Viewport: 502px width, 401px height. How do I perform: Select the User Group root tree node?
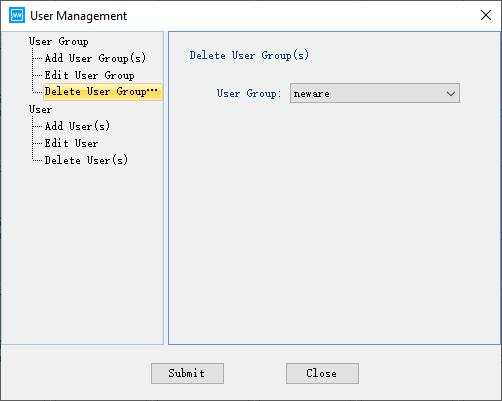click(x=59, y=42)
